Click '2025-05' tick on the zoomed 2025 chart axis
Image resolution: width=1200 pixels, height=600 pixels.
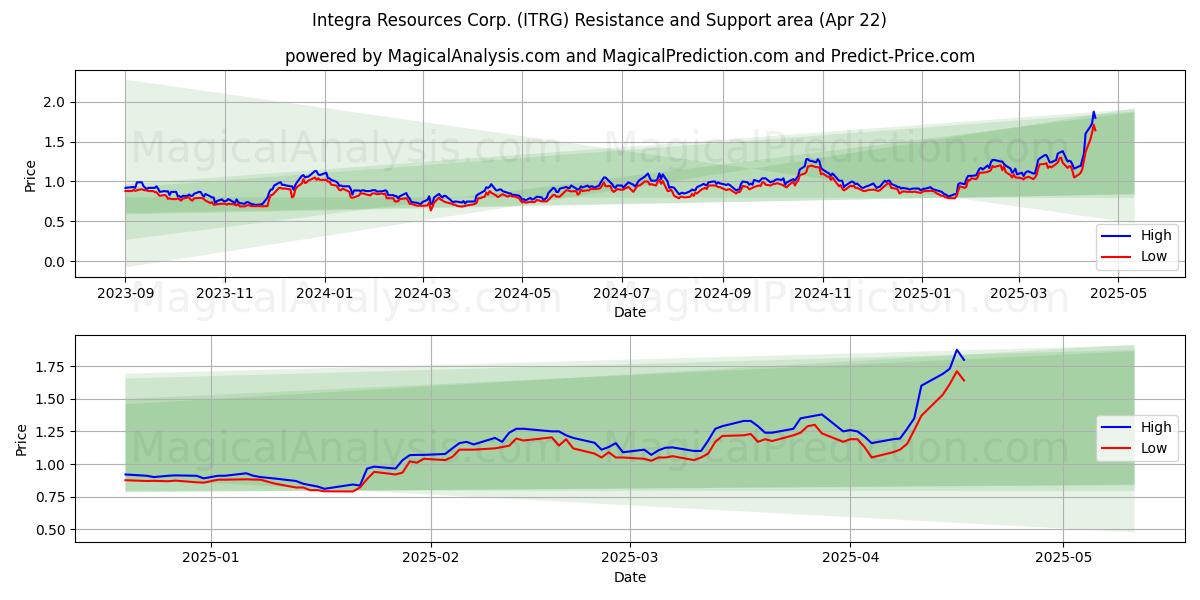click(x=1064, y=559)
